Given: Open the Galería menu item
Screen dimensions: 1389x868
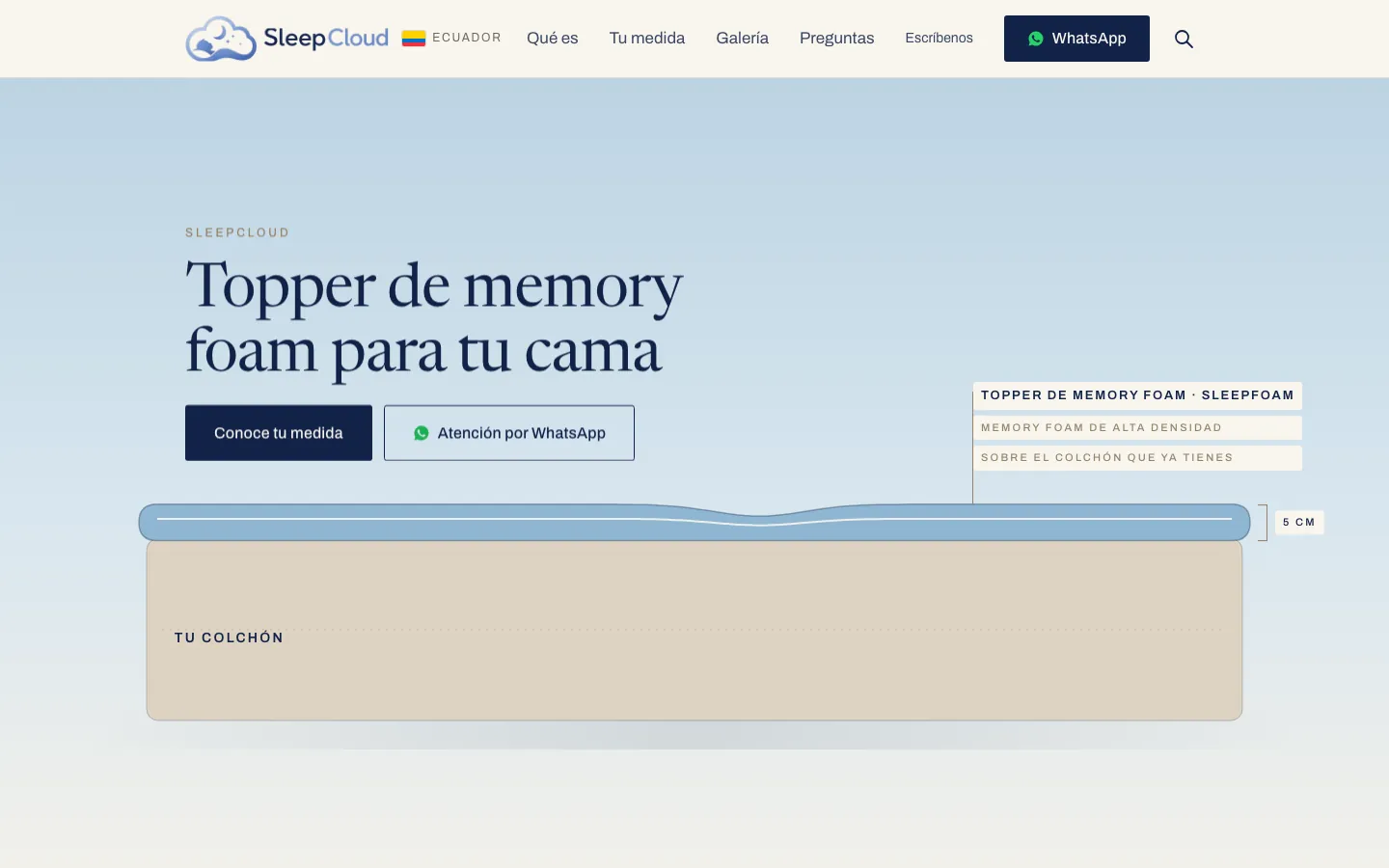Looking at the screenshot, I should click(743, 39).
